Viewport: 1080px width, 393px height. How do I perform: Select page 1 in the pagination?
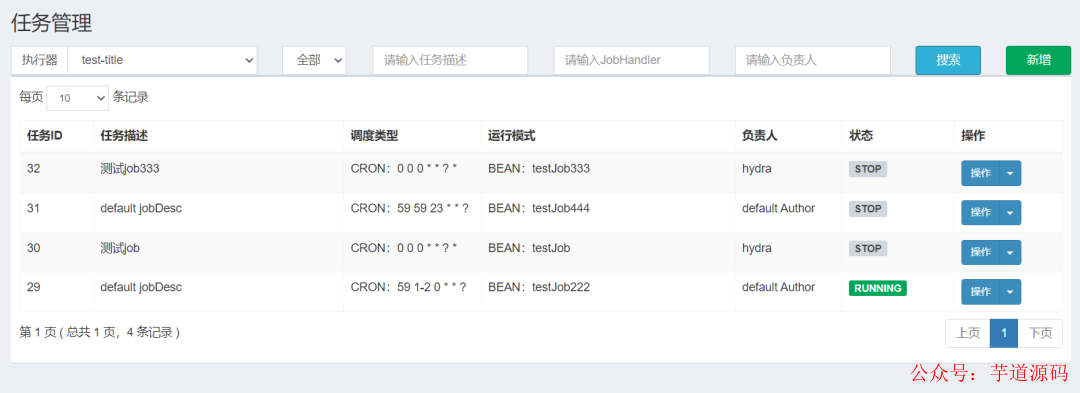point(1004,333)
